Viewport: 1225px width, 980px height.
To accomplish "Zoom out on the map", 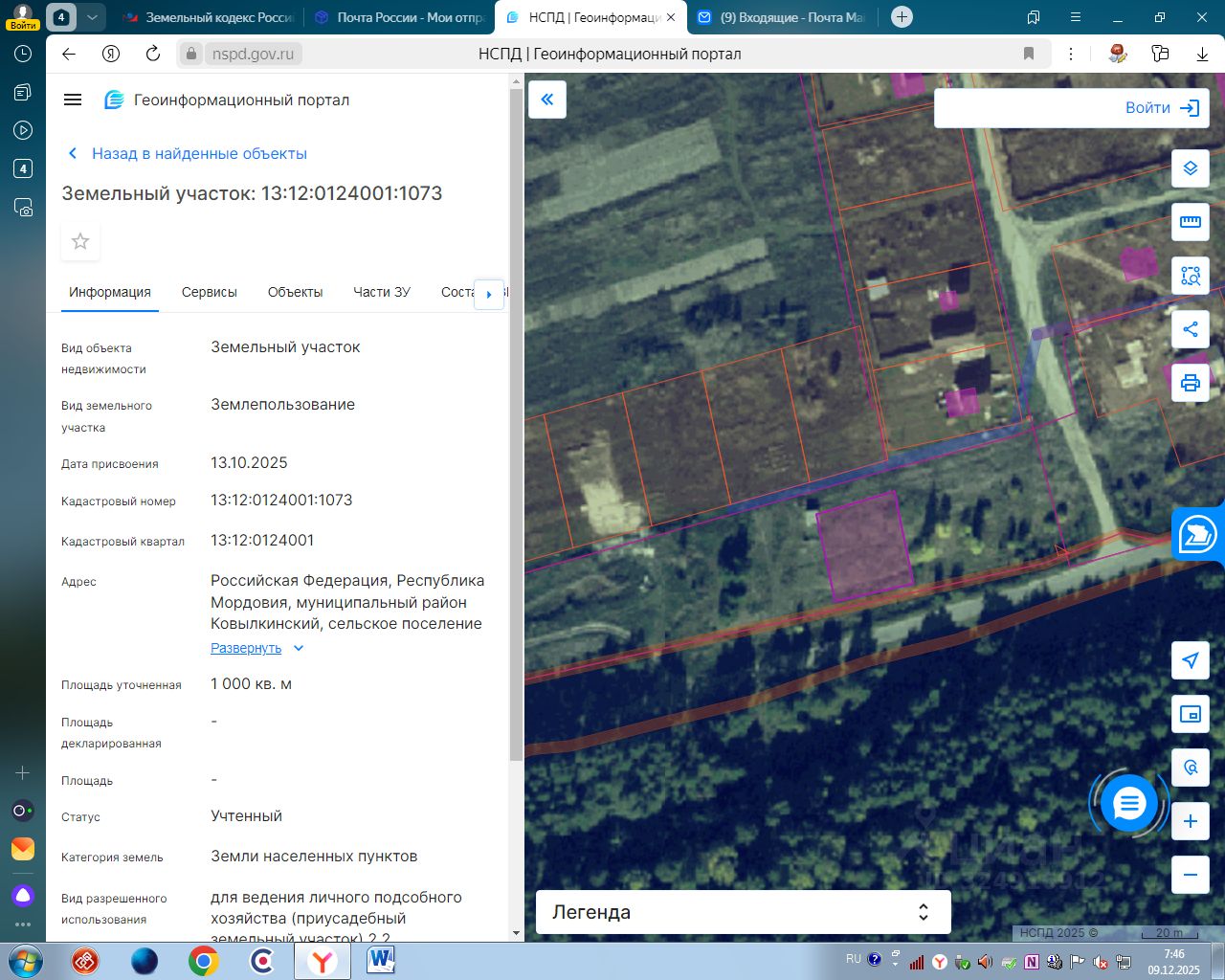I will [x=1190, y=874].
